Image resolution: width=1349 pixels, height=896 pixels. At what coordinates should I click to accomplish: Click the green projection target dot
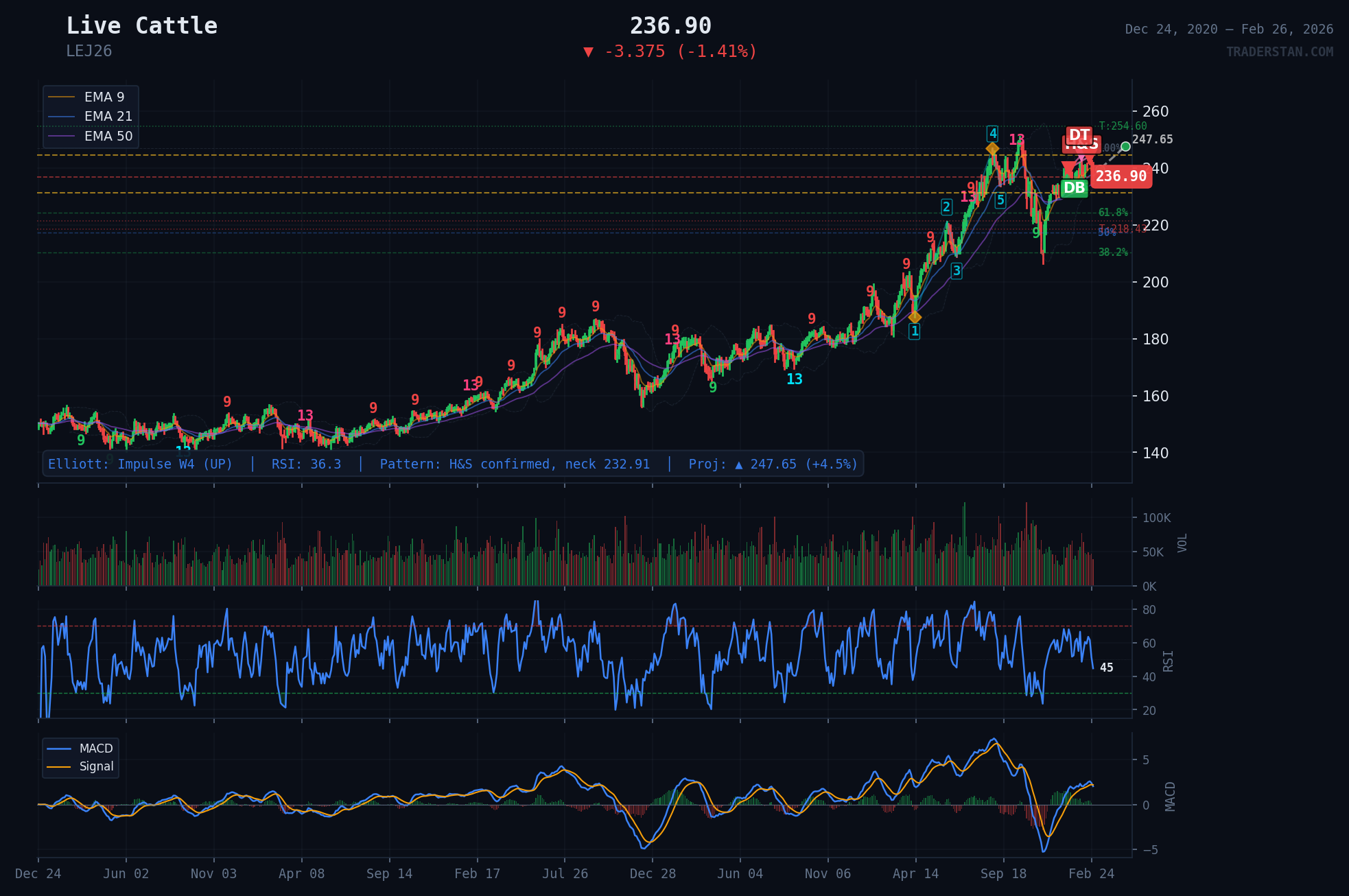click(x=1125, y=146)
